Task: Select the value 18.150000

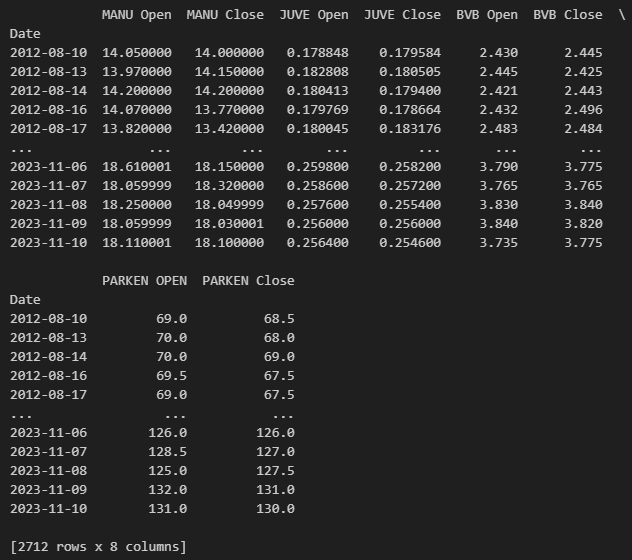Action: 229,167
